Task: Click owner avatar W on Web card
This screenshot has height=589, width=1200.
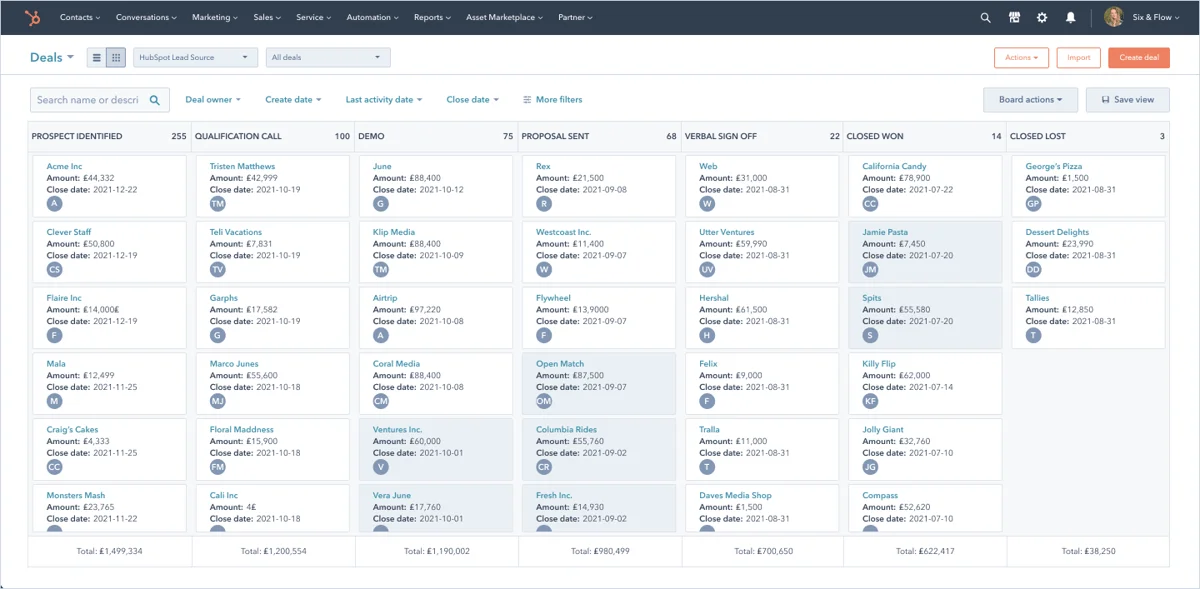Action: click(x=707, y=203)
